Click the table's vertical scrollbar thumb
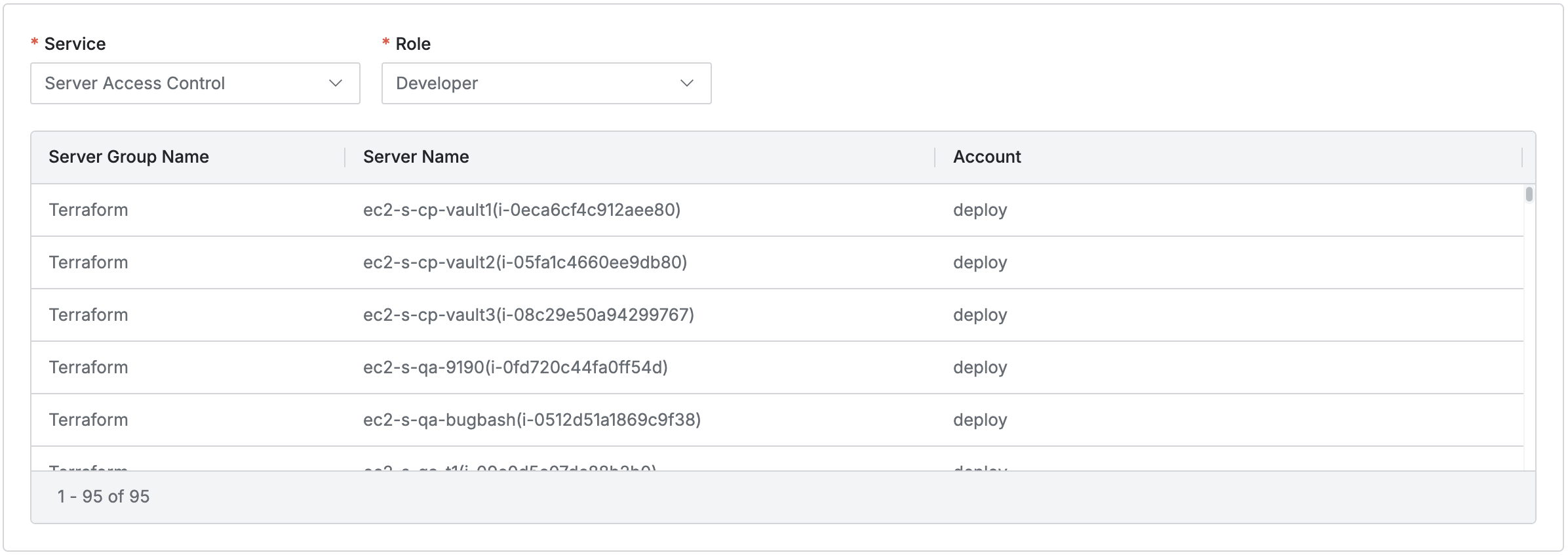1568x555 pixels. 1529,194
